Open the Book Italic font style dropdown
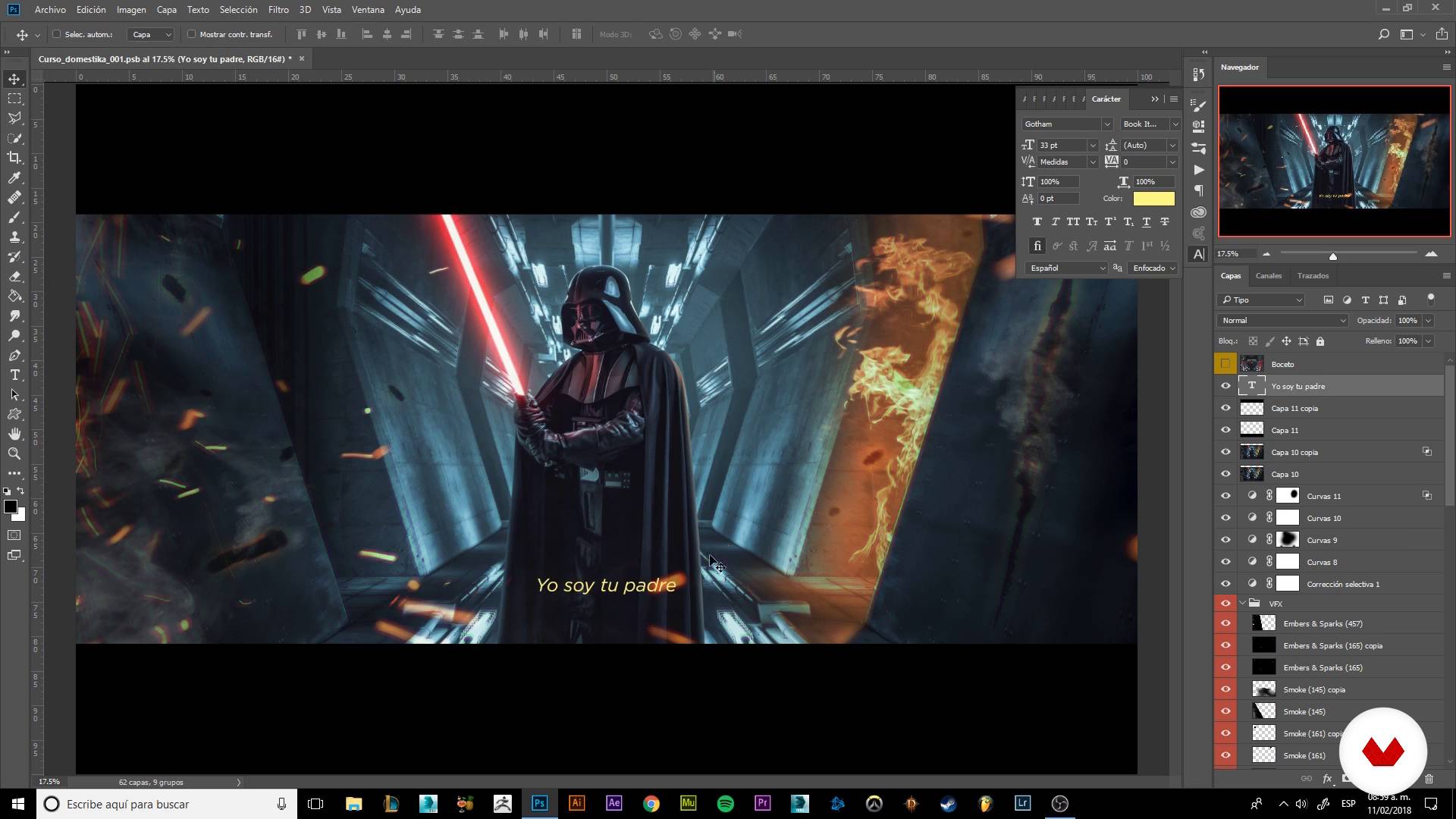The height and width of the screenshot is (819, 1456). (x=1175, y=124)
